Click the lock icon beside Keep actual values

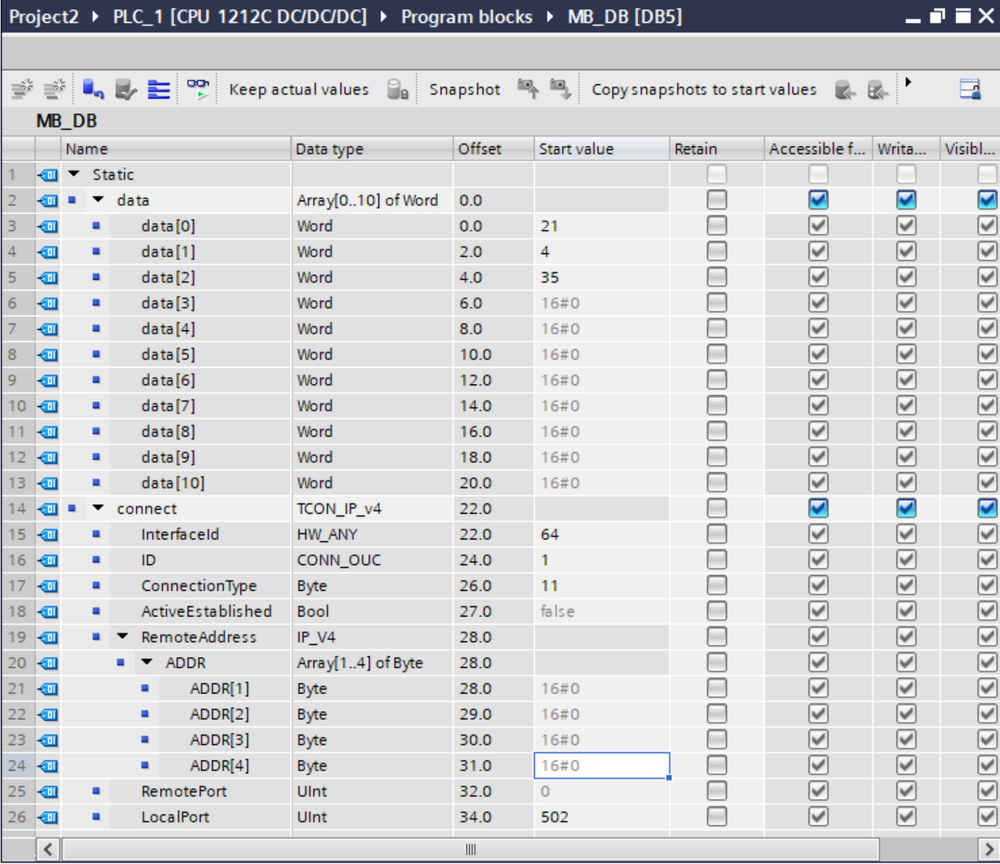(398, 89)
